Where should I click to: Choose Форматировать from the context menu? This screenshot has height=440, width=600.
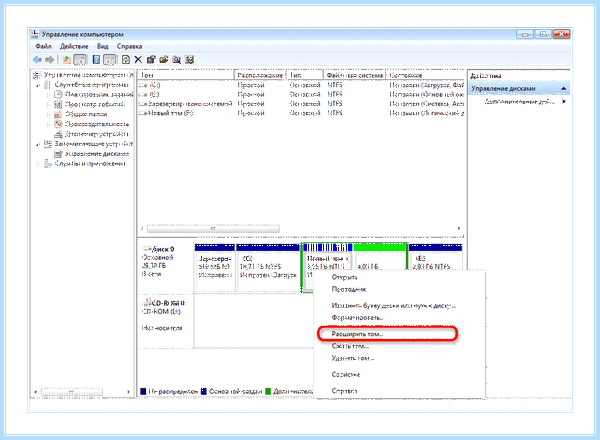[x=399, y=318]
